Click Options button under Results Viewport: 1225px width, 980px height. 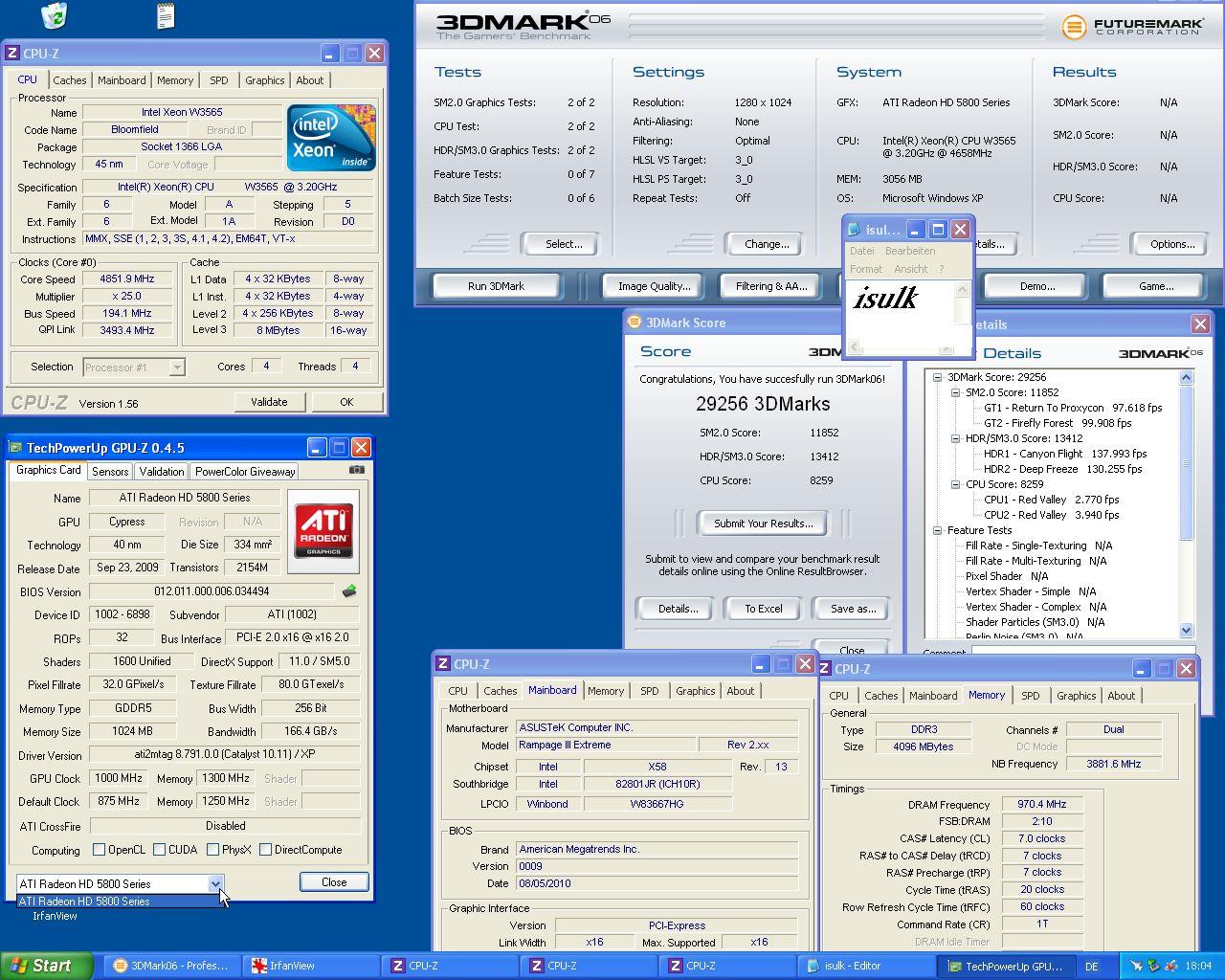(1172, 244)
